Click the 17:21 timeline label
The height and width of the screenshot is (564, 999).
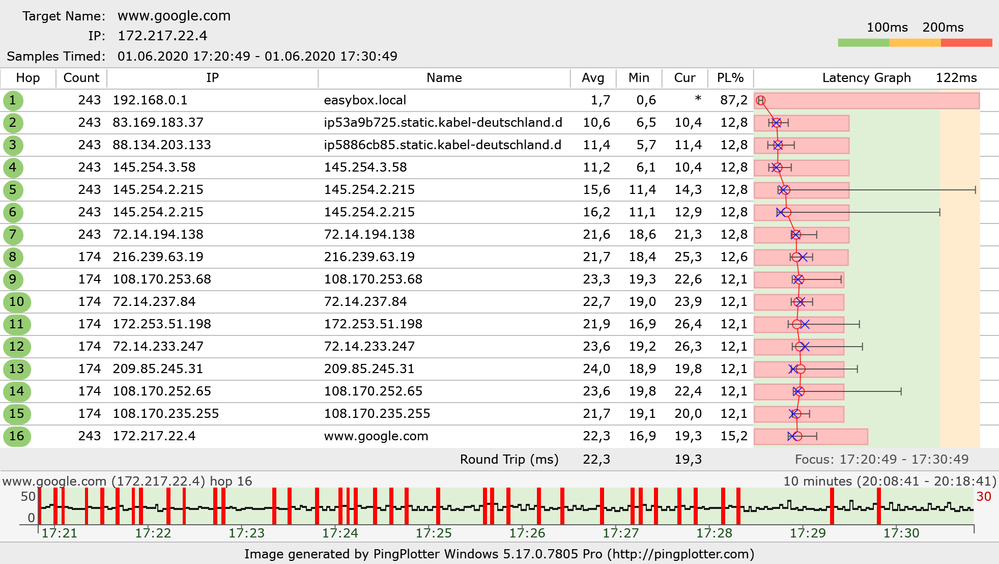pos(59,533)
